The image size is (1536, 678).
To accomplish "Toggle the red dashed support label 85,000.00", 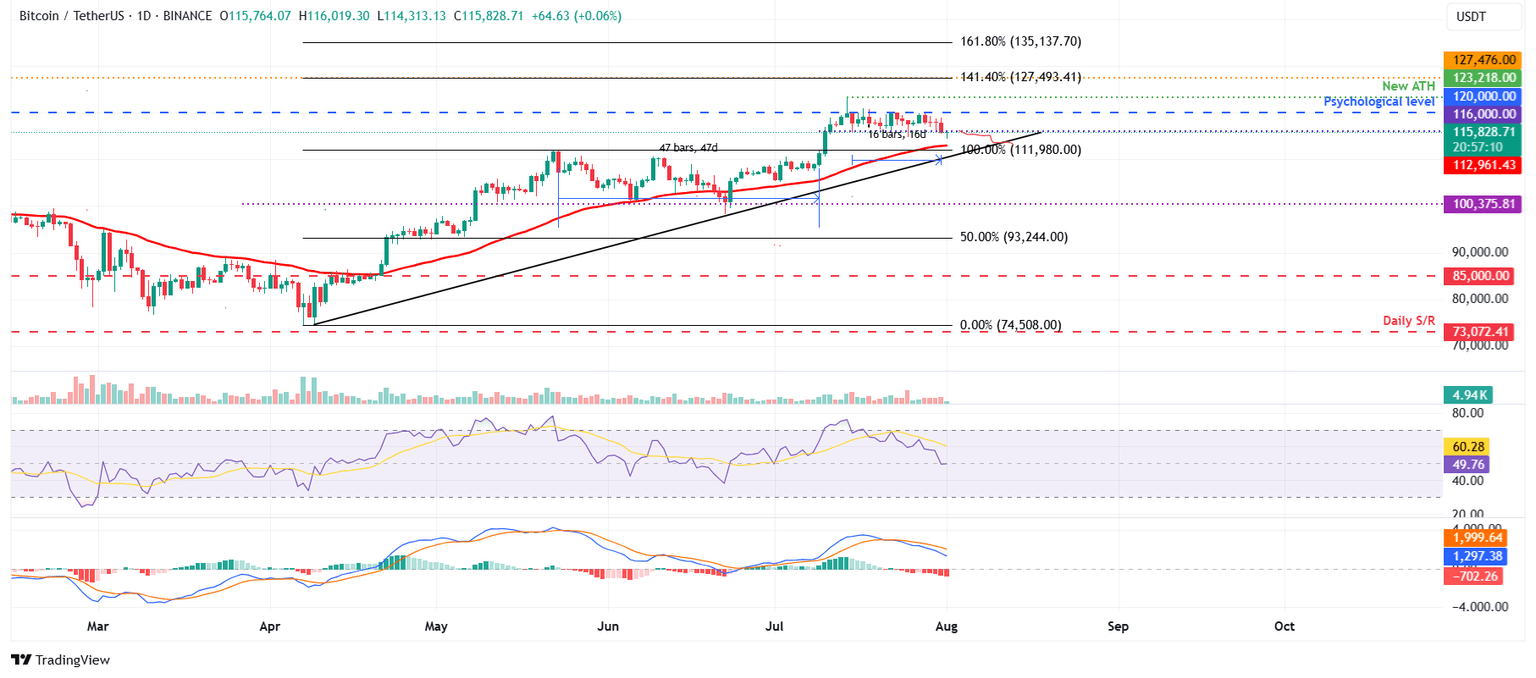I will click(1481, 276).
